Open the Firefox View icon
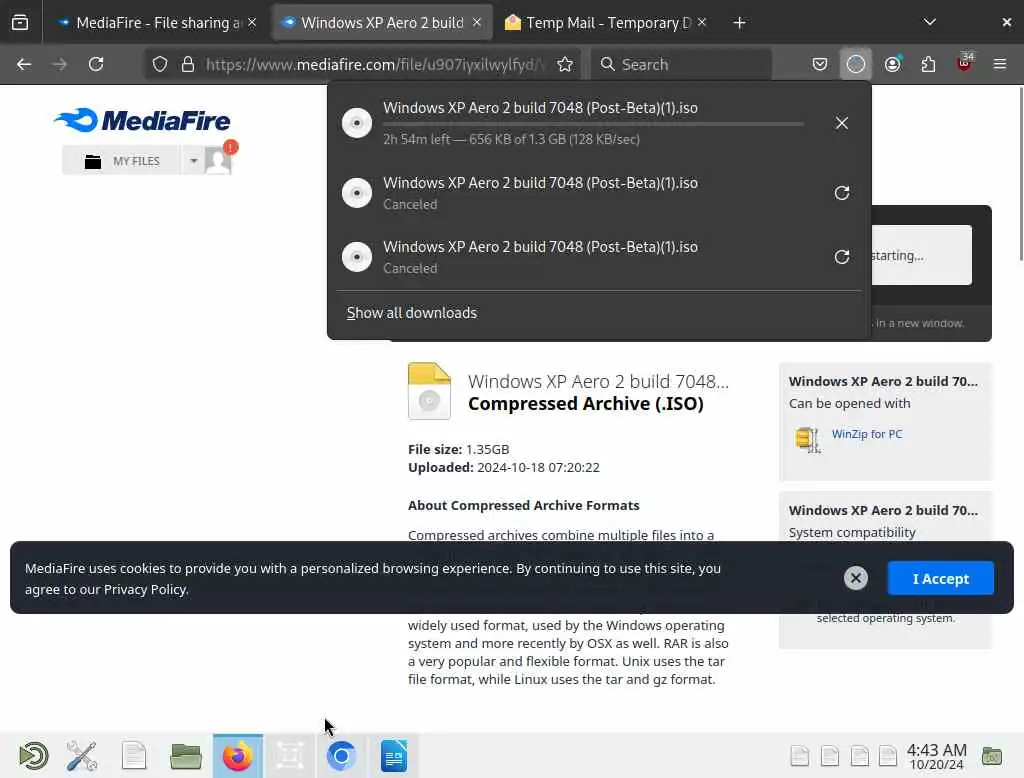The height and width of the screenshot is (778, 1024). coord(20,22)
